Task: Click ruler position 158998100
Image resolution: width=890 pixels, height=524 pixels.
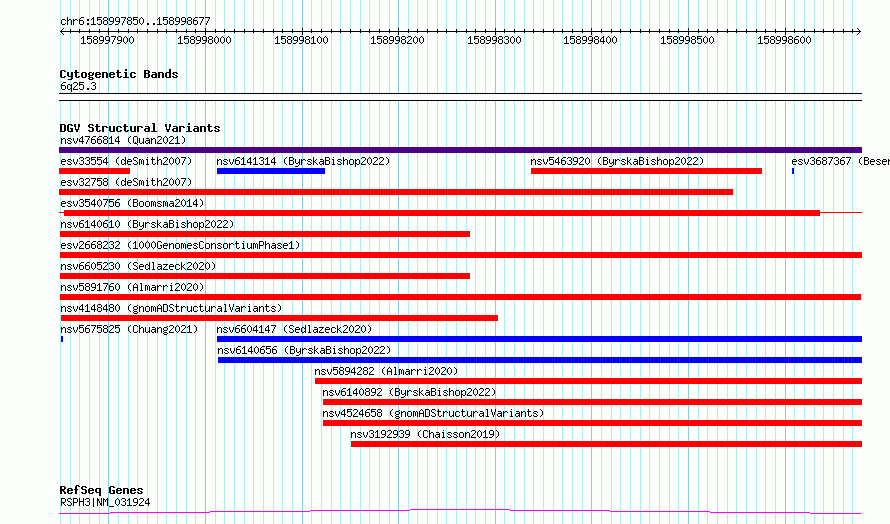Action: click(x=301, y=40)
